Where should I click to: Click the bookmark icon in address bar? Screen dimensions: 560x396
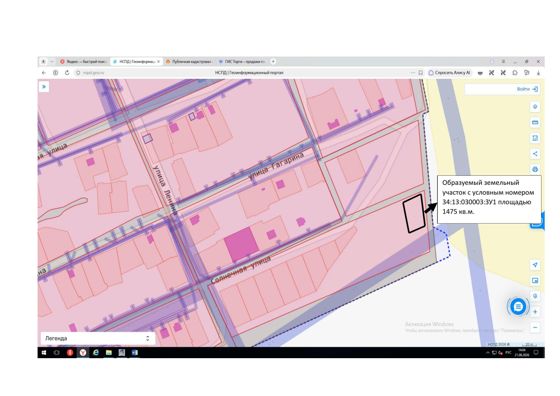pos(420,72)
